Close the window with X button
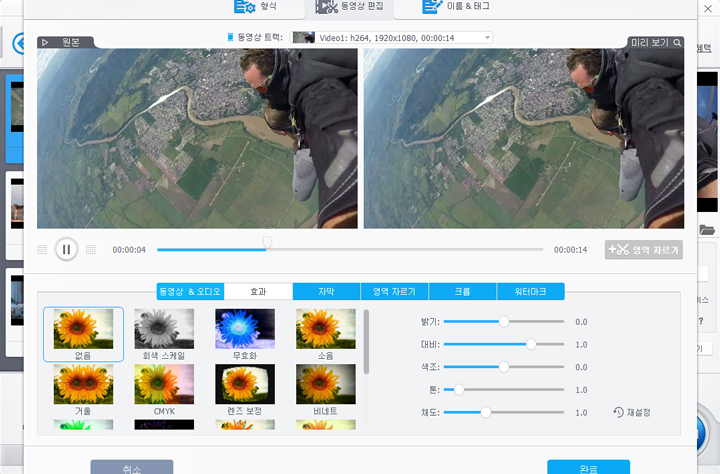 708,8
